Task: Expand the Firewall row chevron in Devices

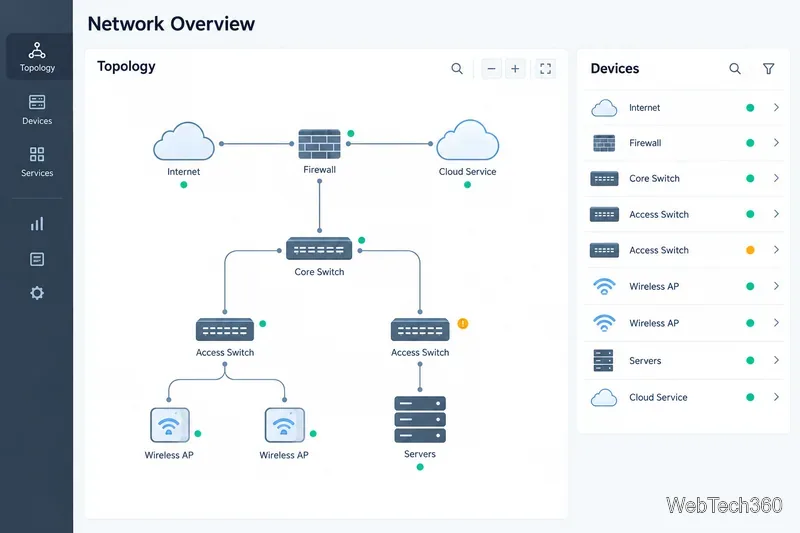Action: (776, 143)
